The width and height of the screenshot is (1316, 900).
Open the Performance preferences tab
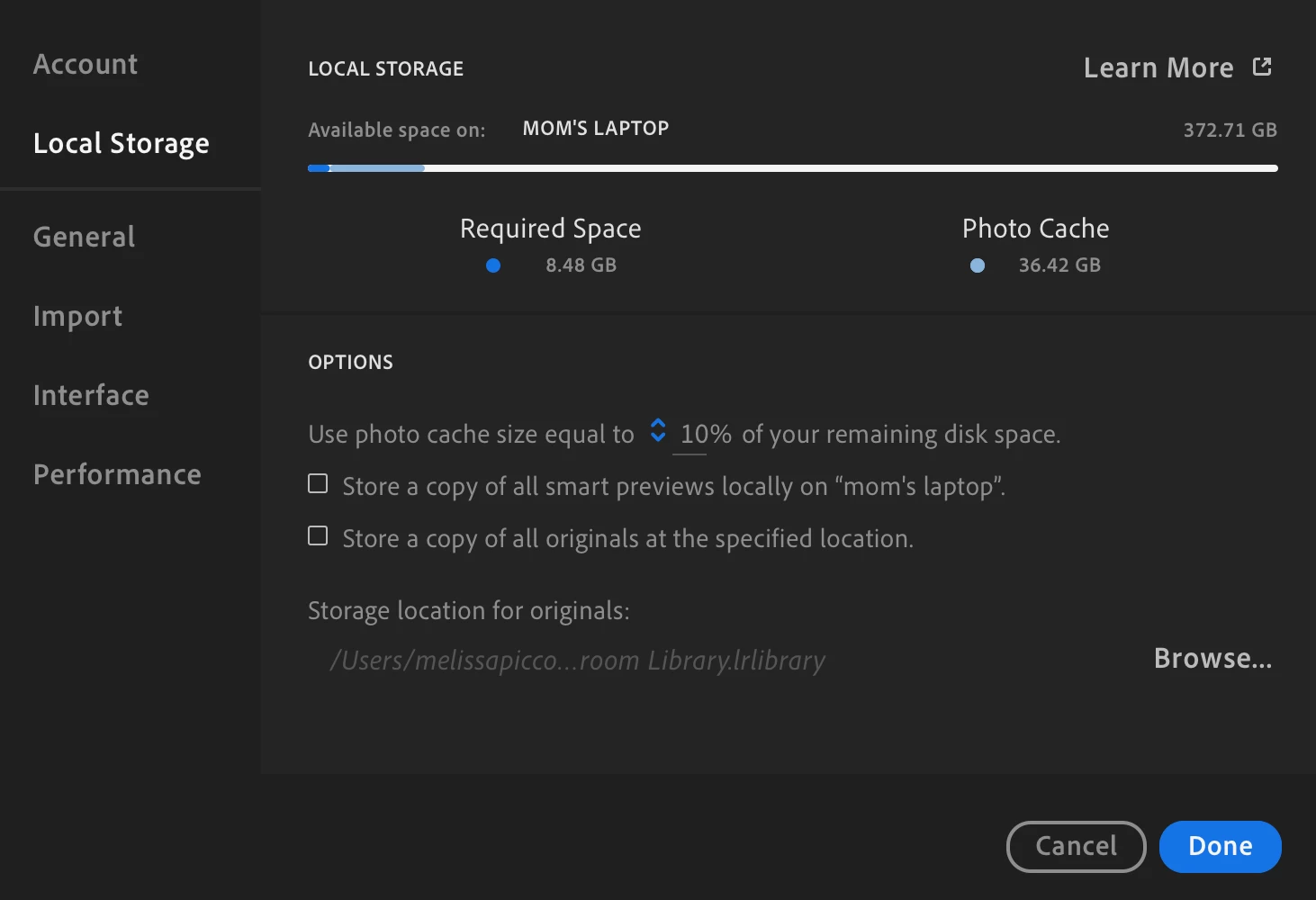click(x=118, y=474)
